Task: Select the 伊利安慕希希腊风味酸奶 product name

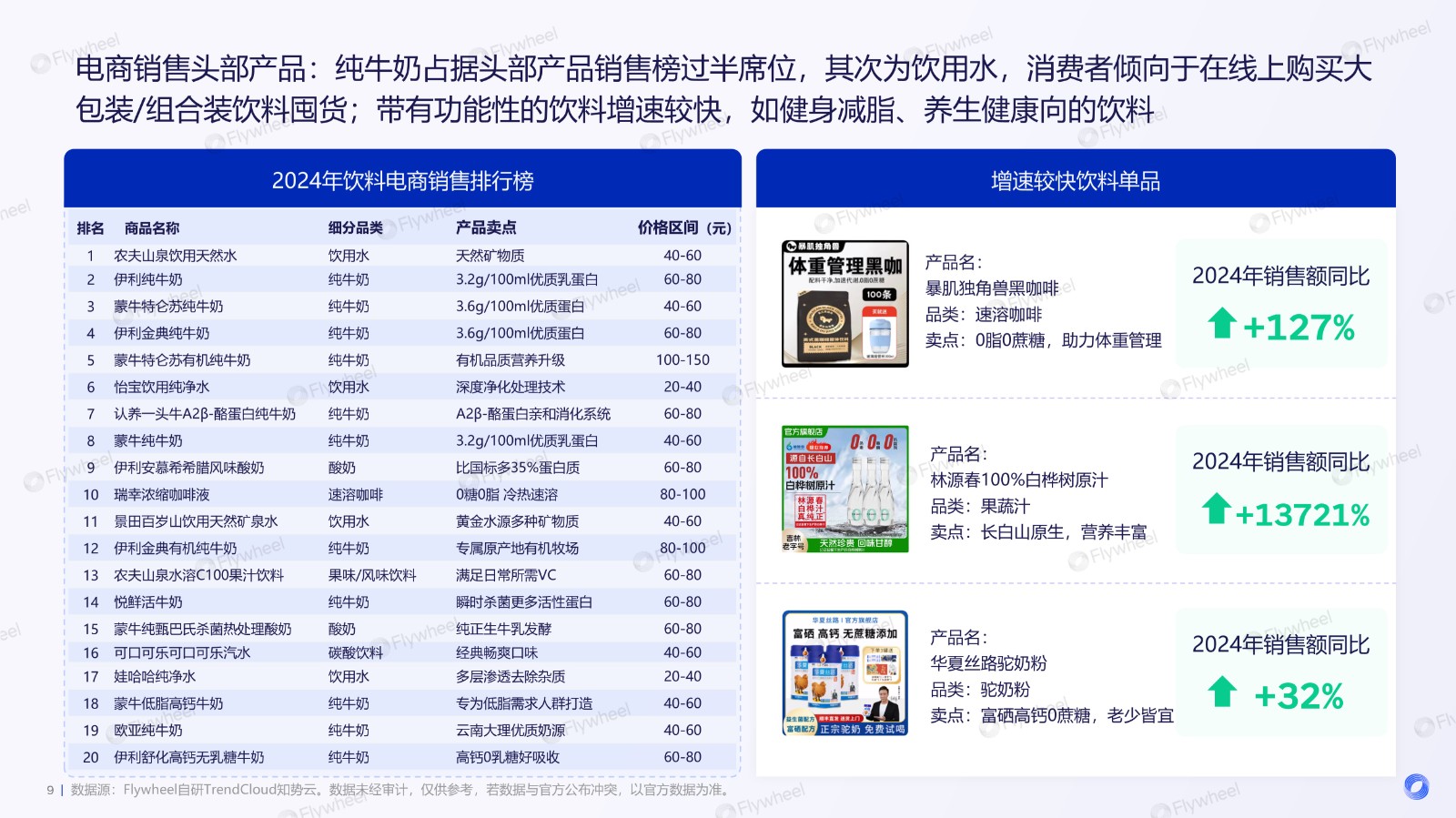Action: pyautogui.click(x=188, y=468)
